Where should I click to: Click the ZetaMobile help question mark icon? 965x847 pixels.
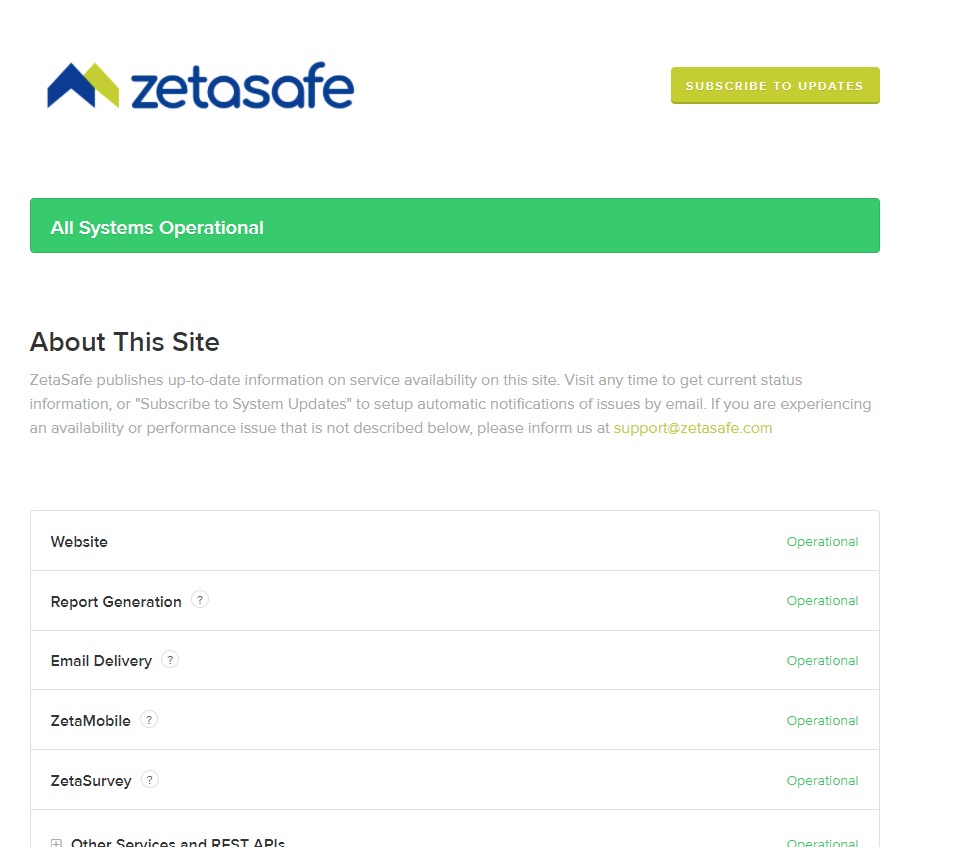tap(149, 719)
